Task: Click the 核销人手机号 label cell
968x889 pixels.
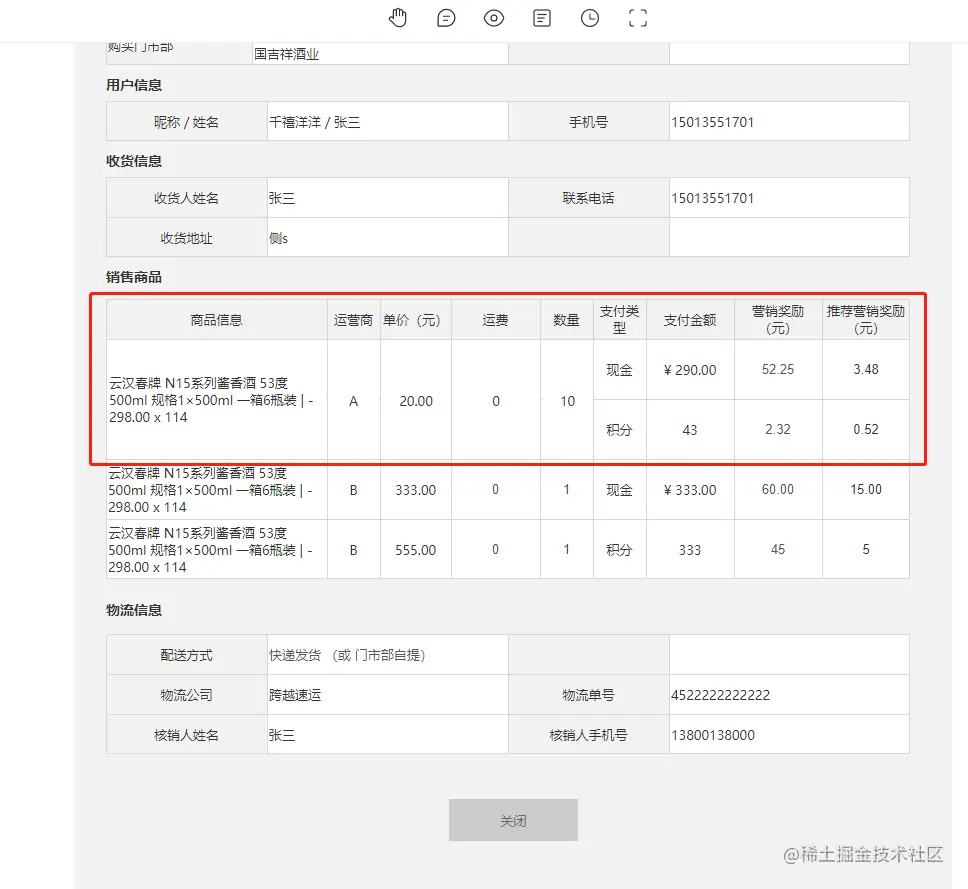Action: coord(588,735)
